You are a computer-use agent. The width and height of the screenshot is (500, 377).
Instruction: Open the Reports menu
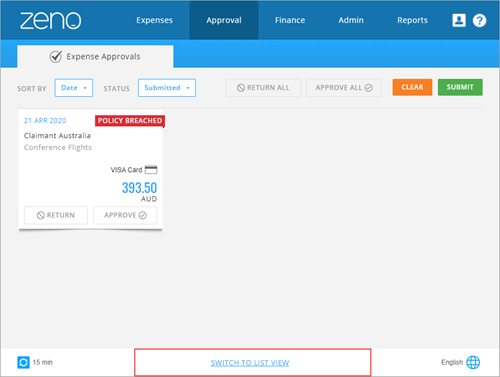tap(412, 20)
